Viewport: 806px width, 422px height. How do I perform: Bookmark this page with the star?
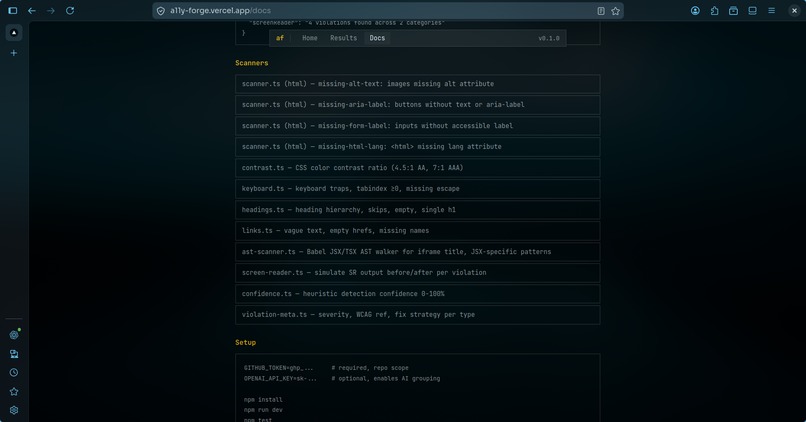pos(615,11)
